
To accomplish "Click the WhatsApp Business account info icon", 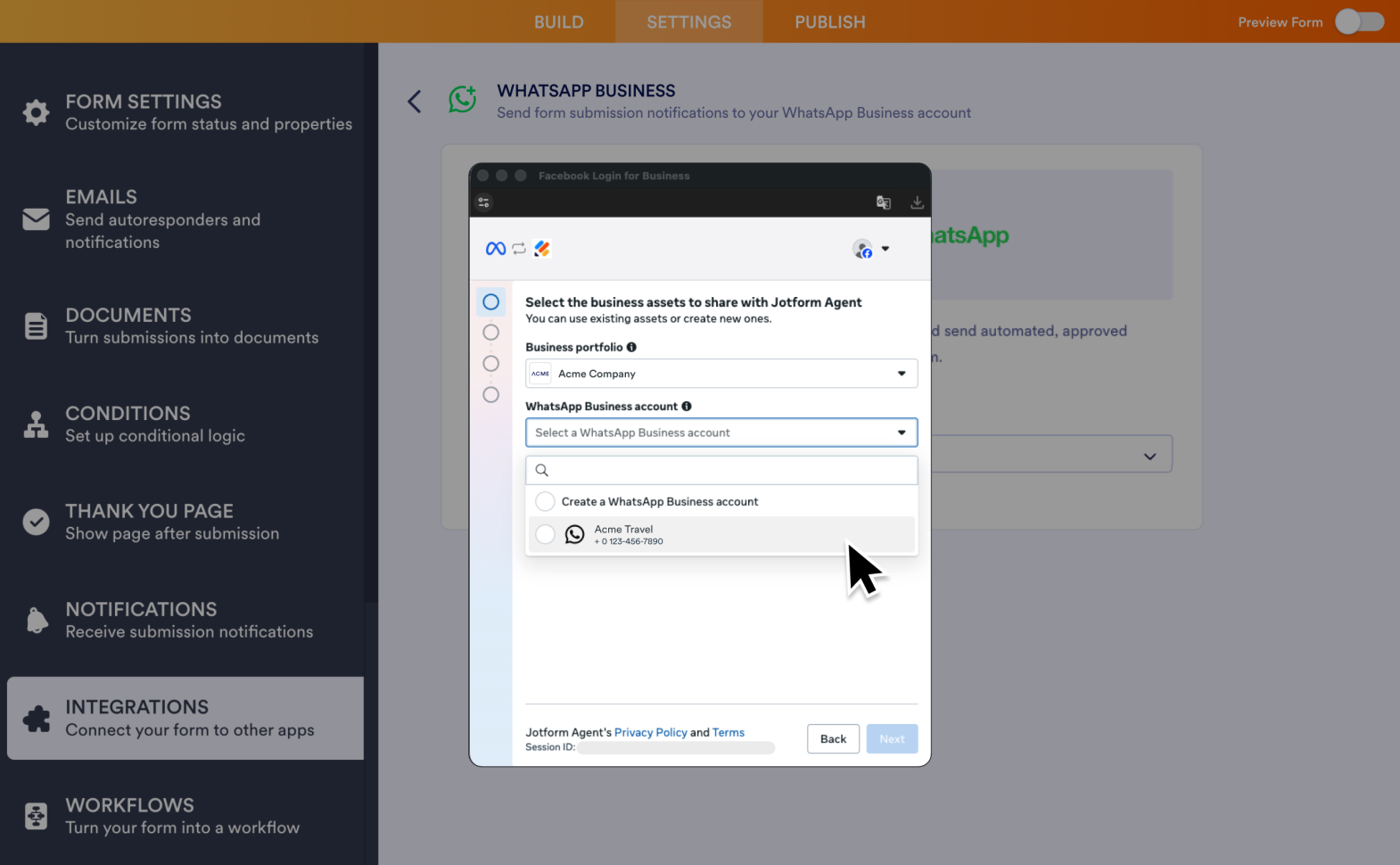I will (x=687, y=406).
